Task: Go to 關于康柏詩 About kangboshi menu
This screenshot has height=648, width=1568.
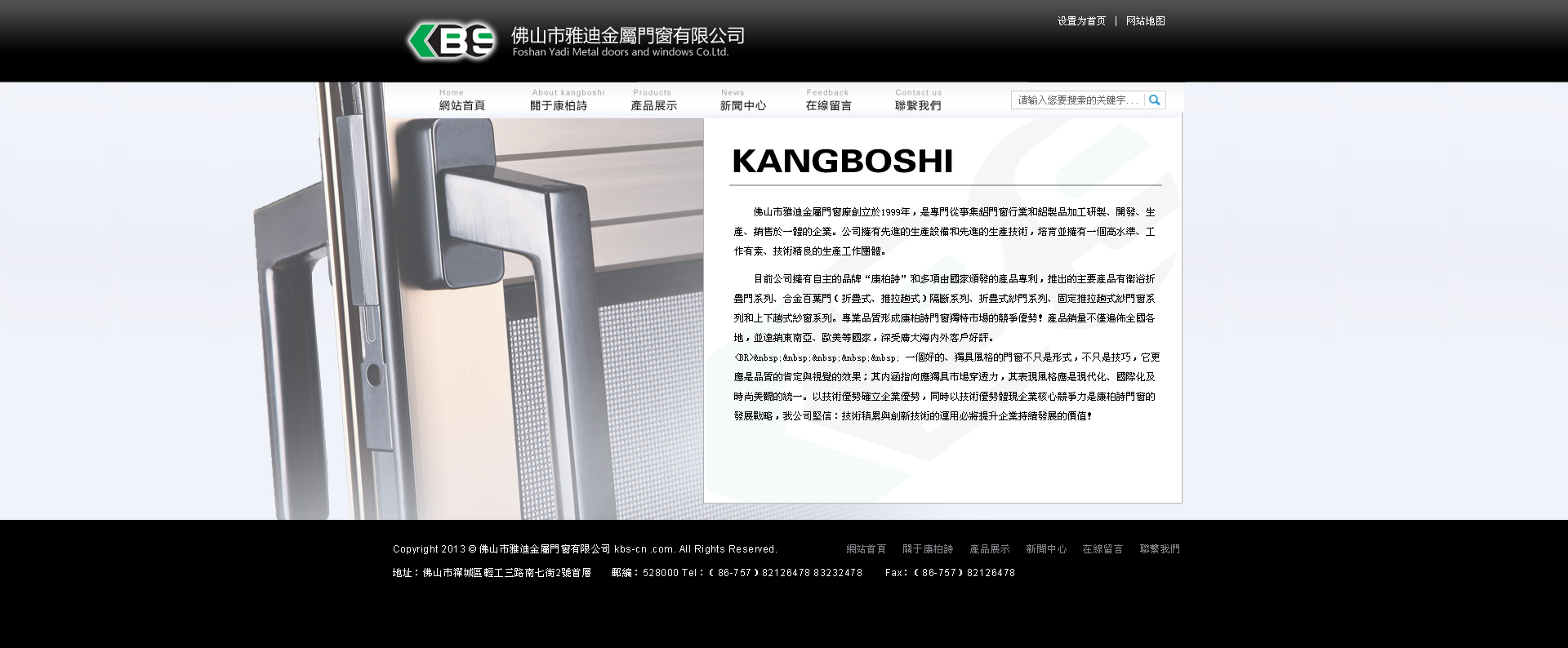Action: coord(561,100)
